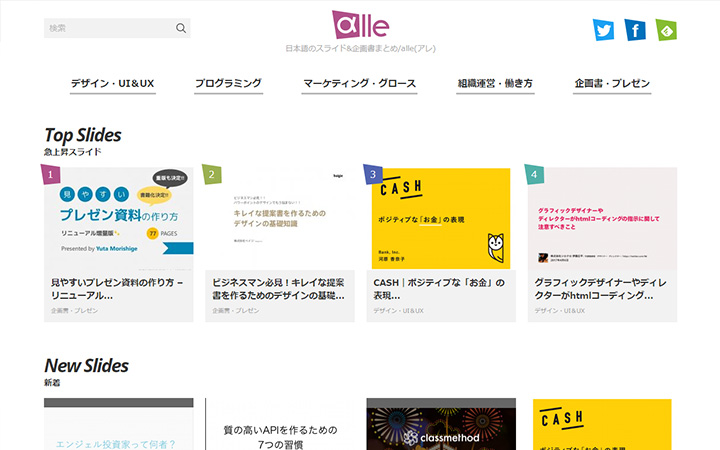Open 組織運営・働き方 category
This screenshot has height=450, width=720.
(x=495, y=84)
